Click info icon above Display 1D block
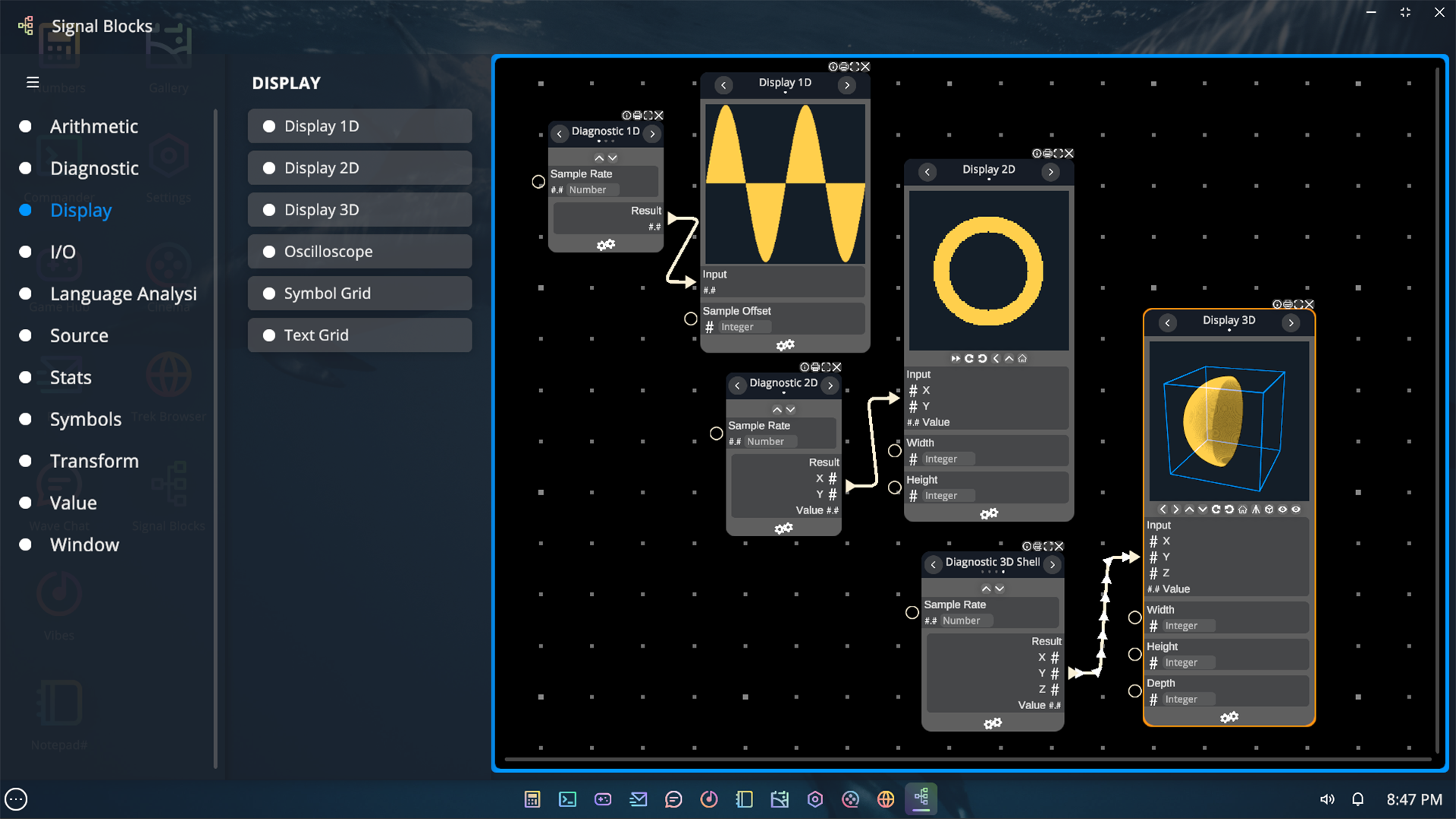1456x819 pixels. click(x=833, y=67)
